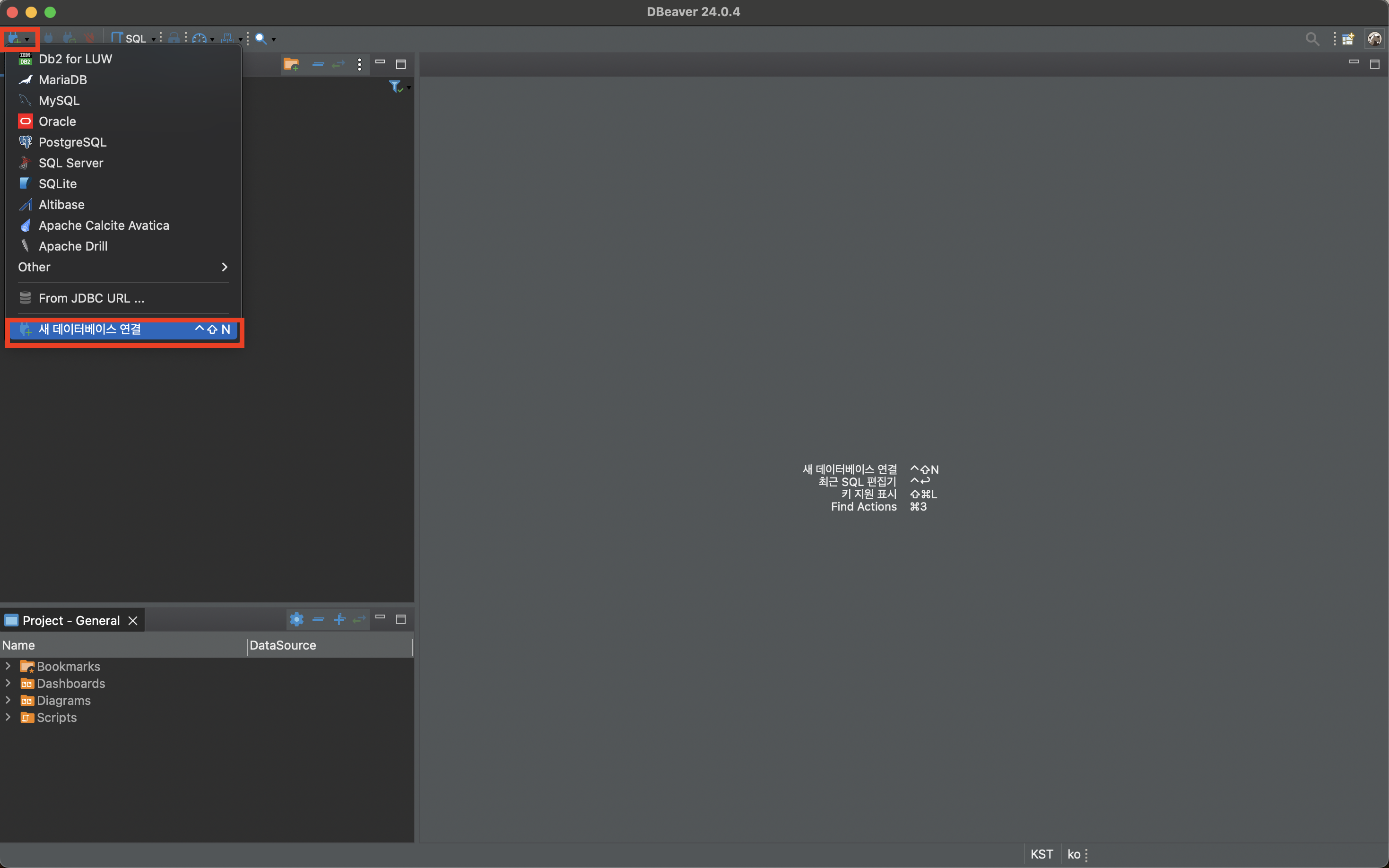Select PostgreSQL from the menu
The image size is (1389, 868).
72,142
